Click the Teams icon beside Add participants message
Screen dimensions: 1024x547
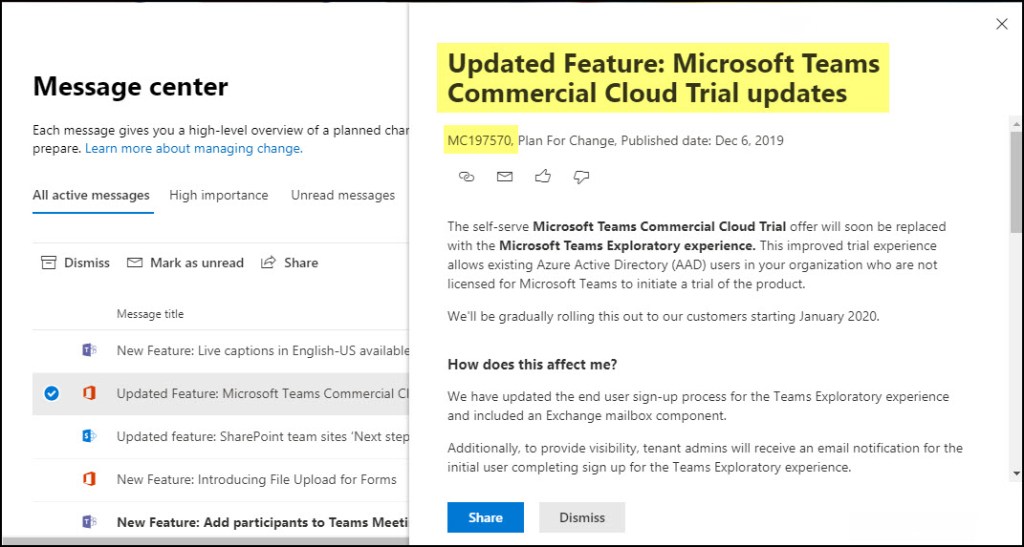[89, 522]
